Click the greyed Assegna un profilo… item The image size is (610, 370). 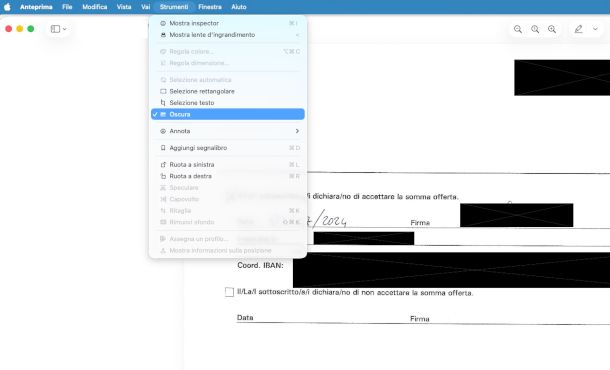228,239
